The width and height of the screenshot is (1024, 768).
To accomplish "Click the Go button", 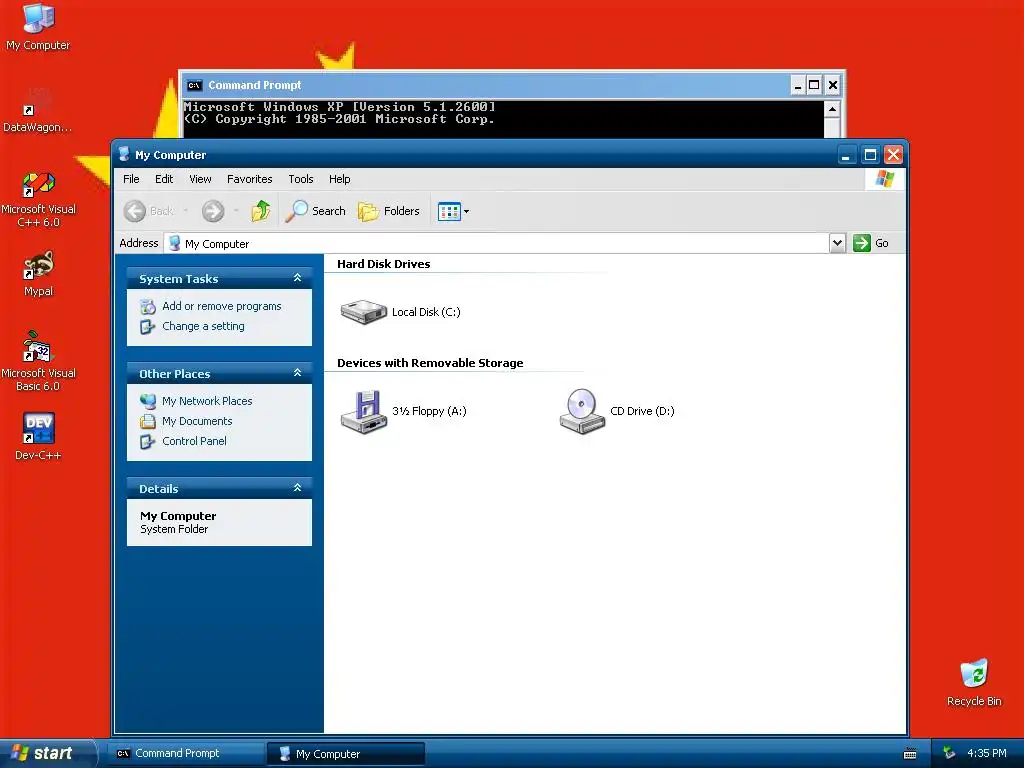I will tap(871, 243).
